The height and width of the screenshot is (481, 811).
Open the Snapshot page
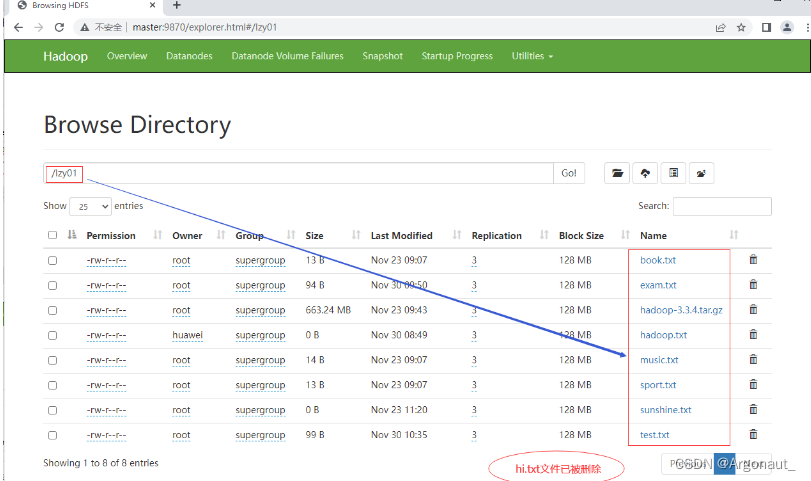(x=382, y=56)
